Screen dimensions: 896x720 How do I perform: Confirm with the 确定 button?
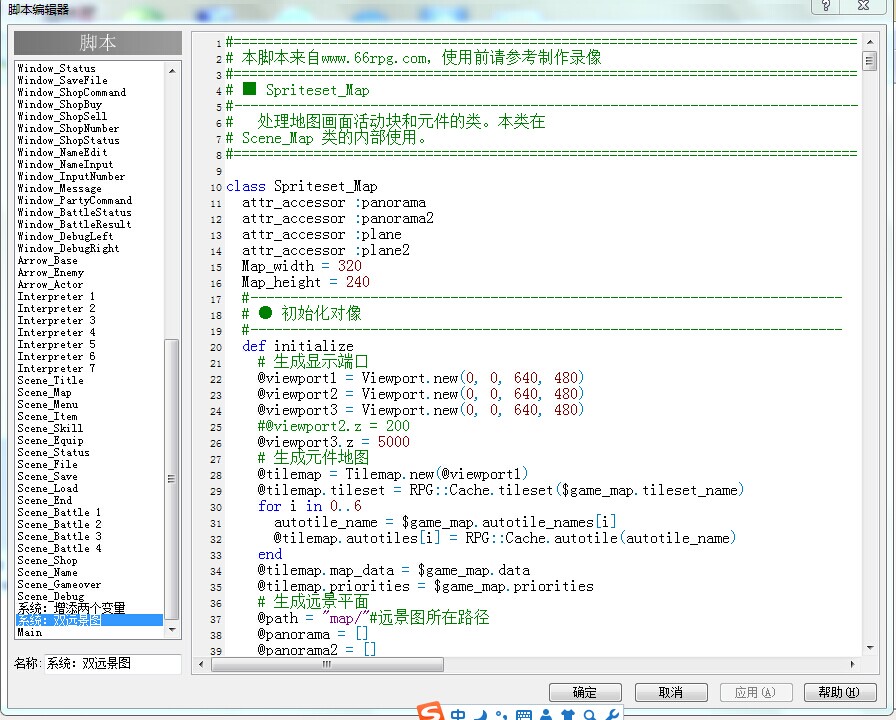pyautogui.click(x=585, y=693)
